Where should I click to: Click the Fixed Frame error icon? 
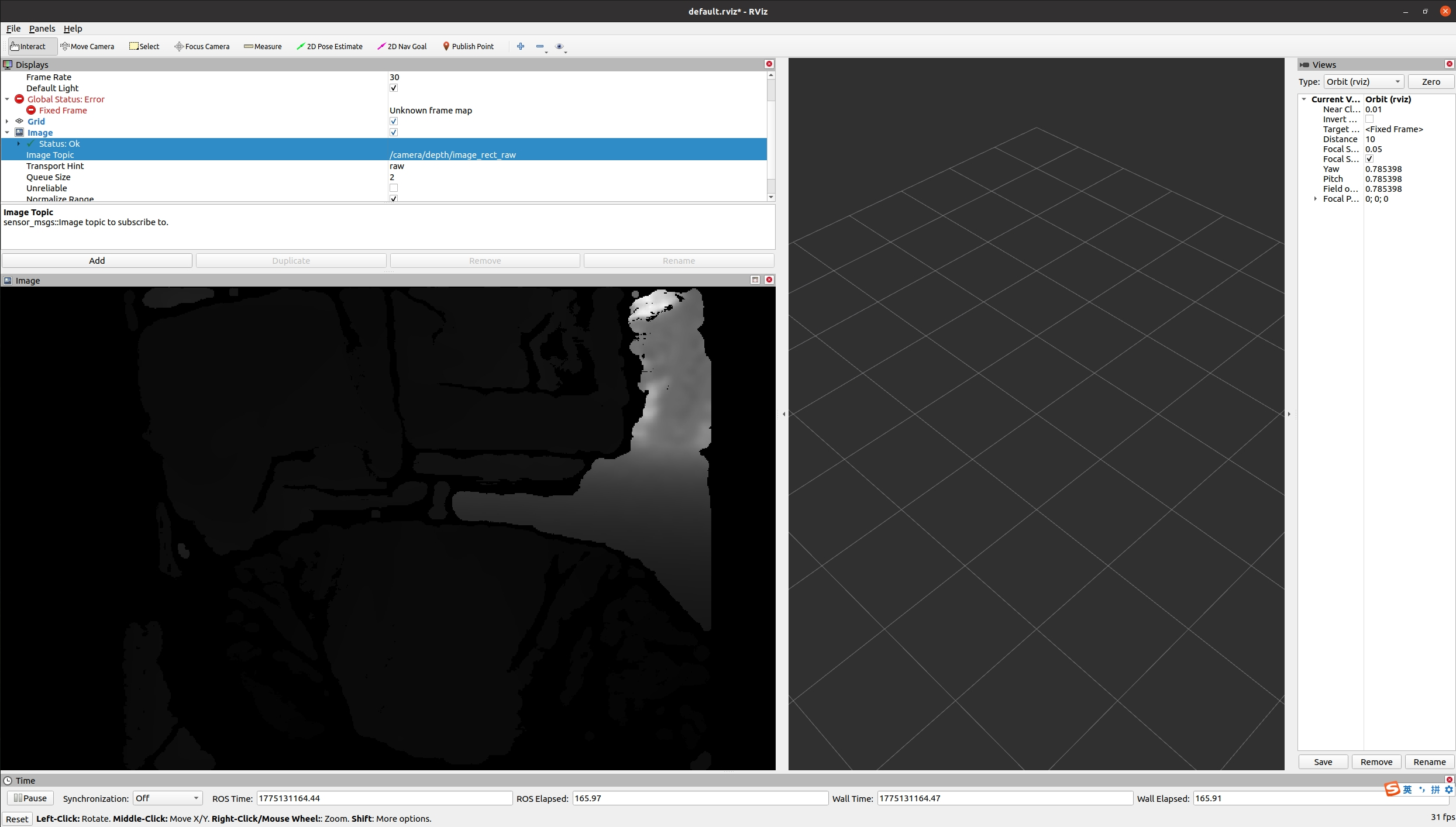pos(31,110)
